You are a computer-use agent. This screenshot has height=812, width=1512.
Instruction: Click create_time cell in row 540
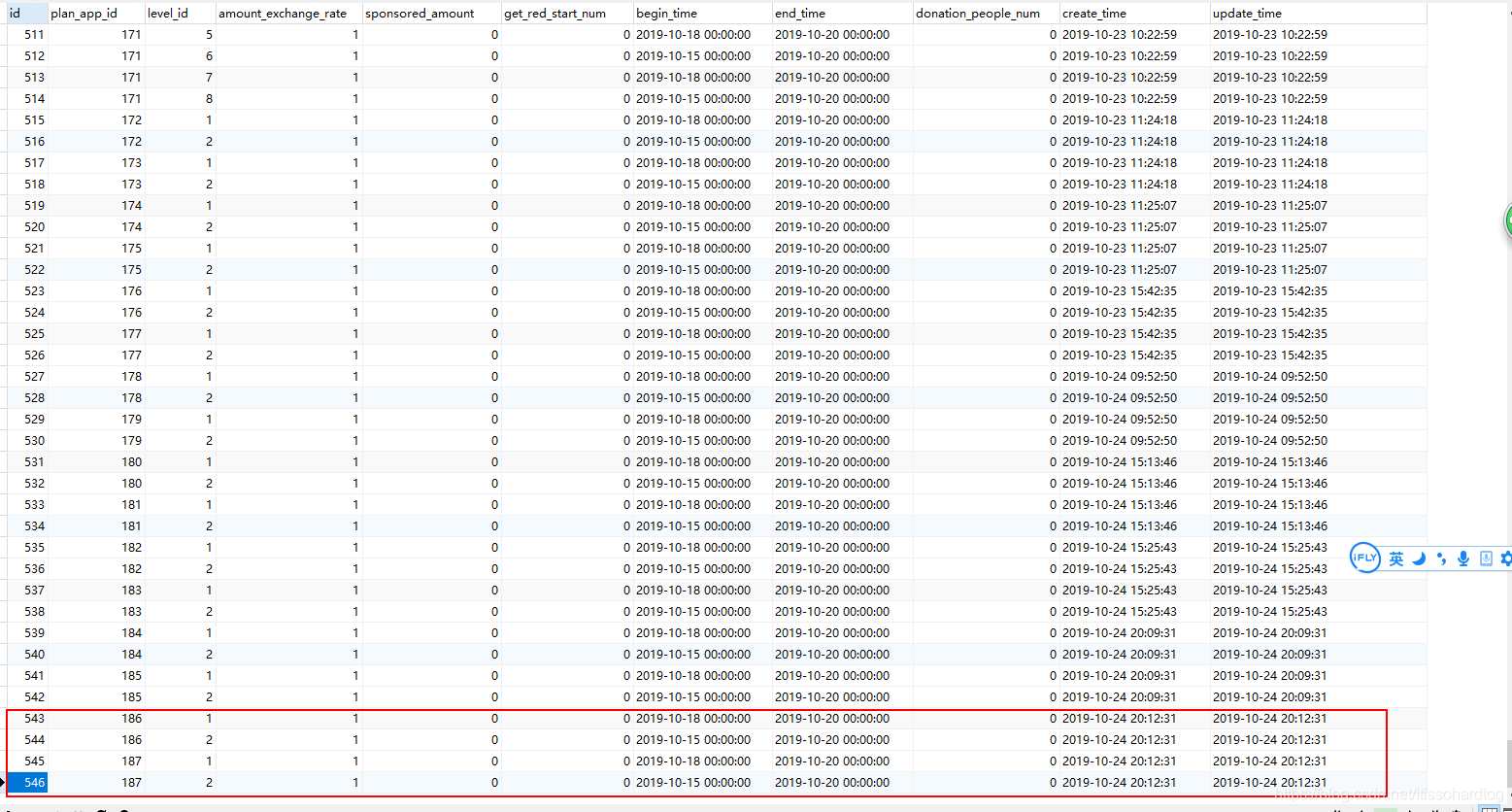1134,655
